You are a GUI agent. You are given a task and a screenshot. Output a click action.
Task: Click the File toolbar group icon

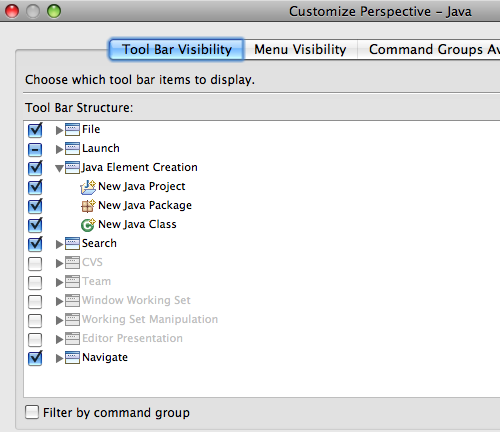(x=72, y=130)
